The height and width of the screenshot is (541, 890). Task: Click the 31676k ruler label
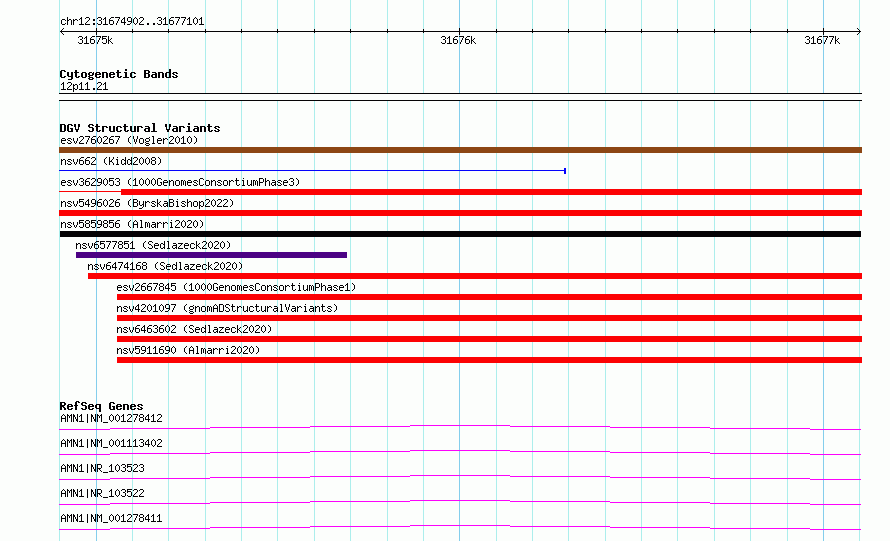tap(458, 40)
